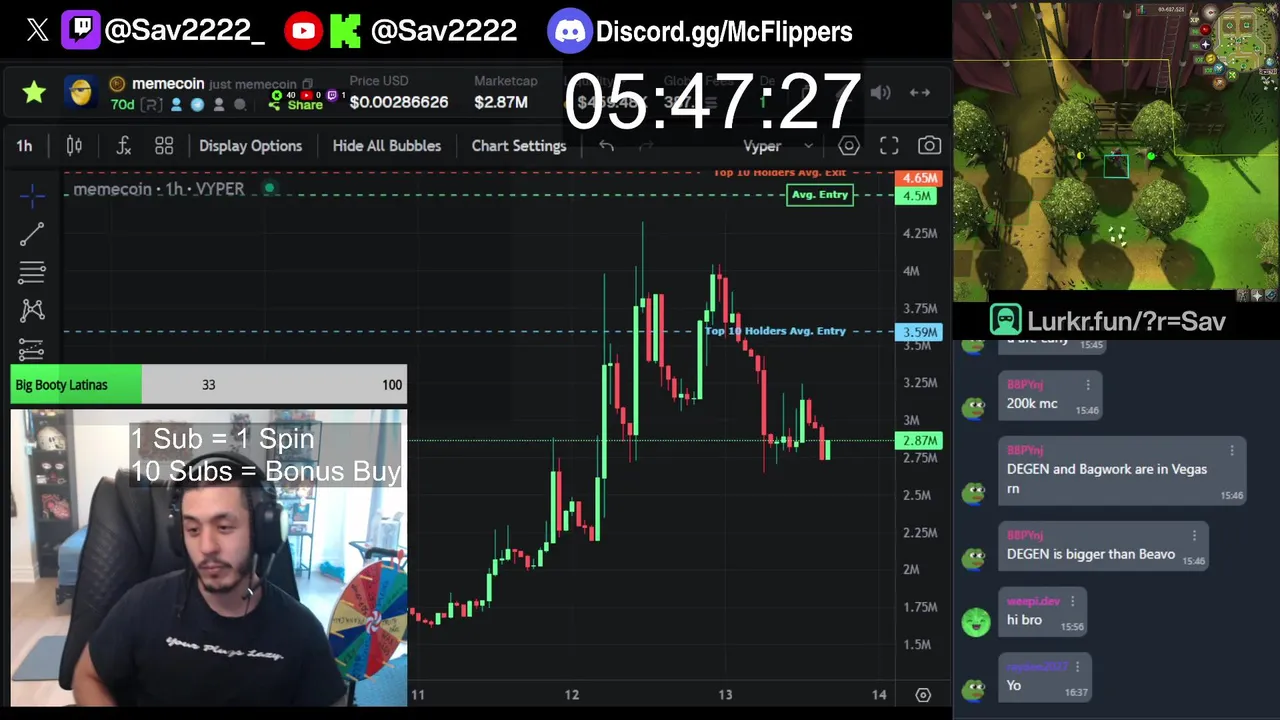Click the cyan highlighted tile in game
1280x720 pixels.
[1116, 166]
